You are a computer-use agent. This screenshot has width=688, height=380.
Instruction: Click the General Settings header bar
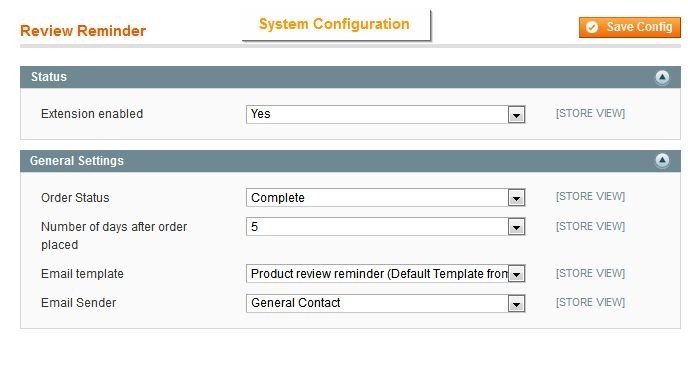click(350, 161)
